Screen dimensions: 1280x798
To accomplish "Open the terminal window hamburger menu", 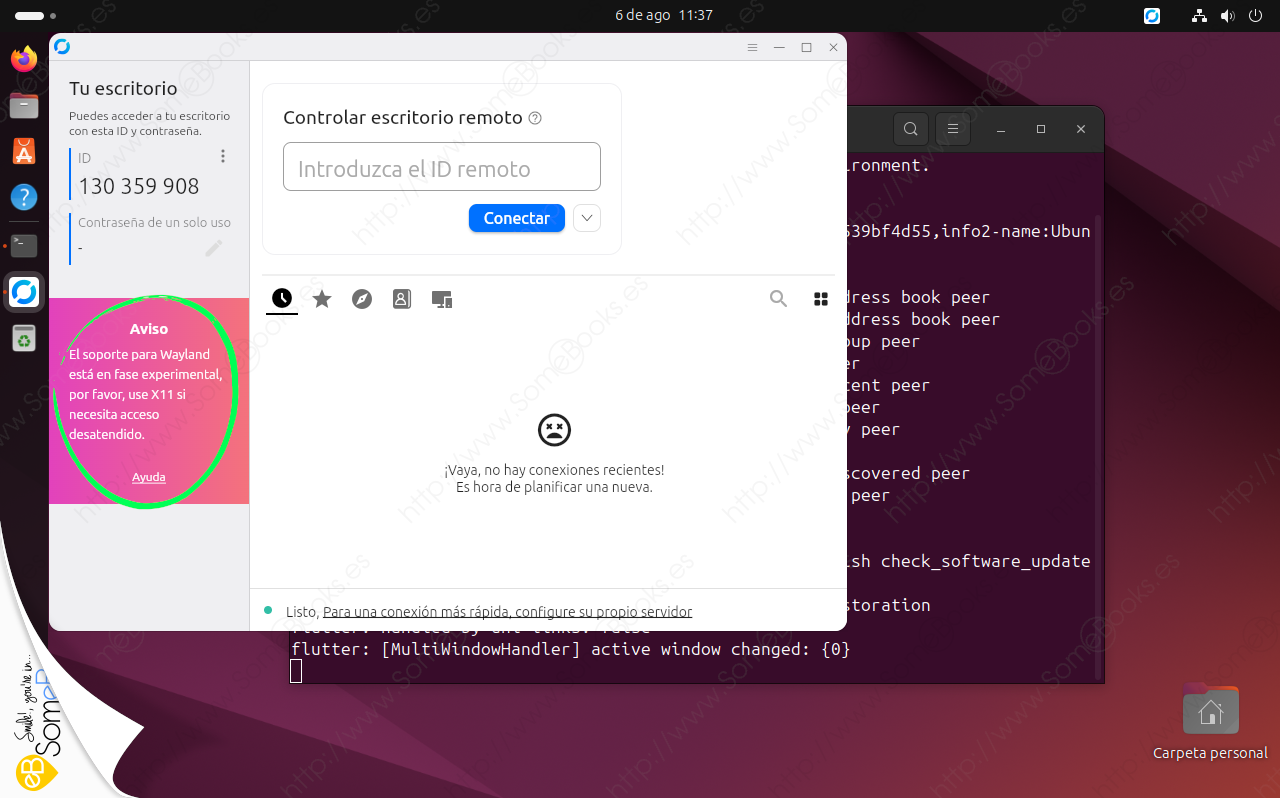I will pos(953,129).
